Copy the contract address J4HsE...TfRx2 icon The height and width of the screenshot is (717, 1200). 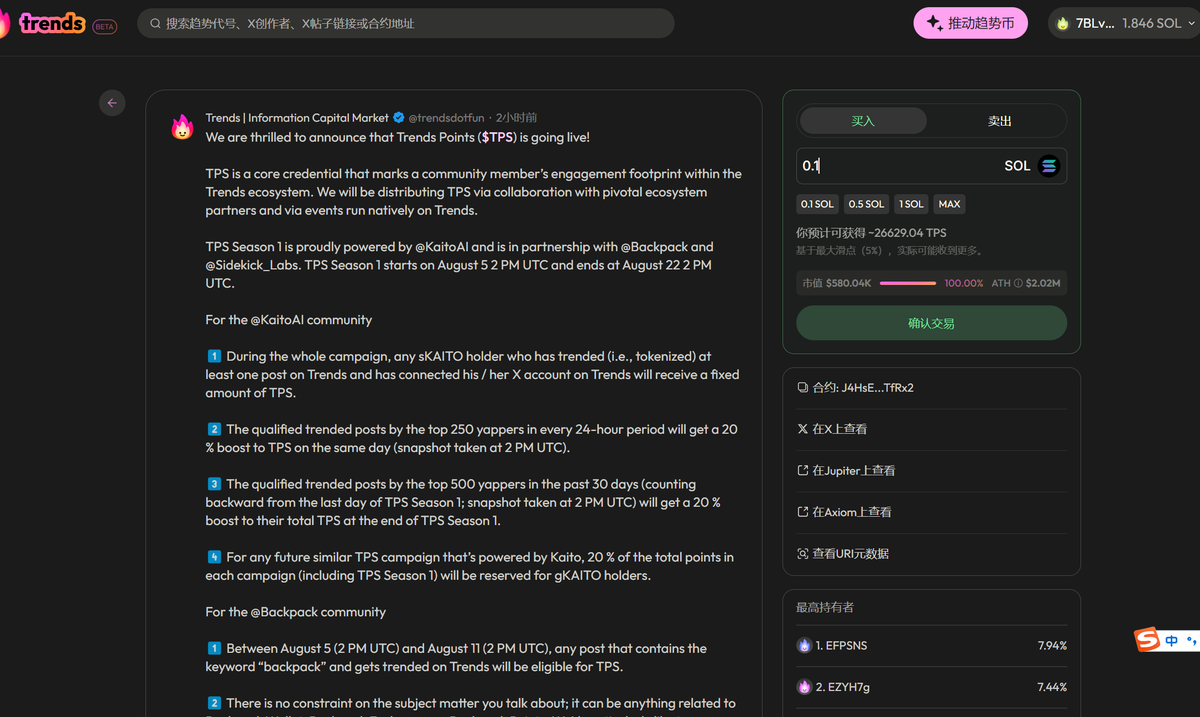[802, 387]
